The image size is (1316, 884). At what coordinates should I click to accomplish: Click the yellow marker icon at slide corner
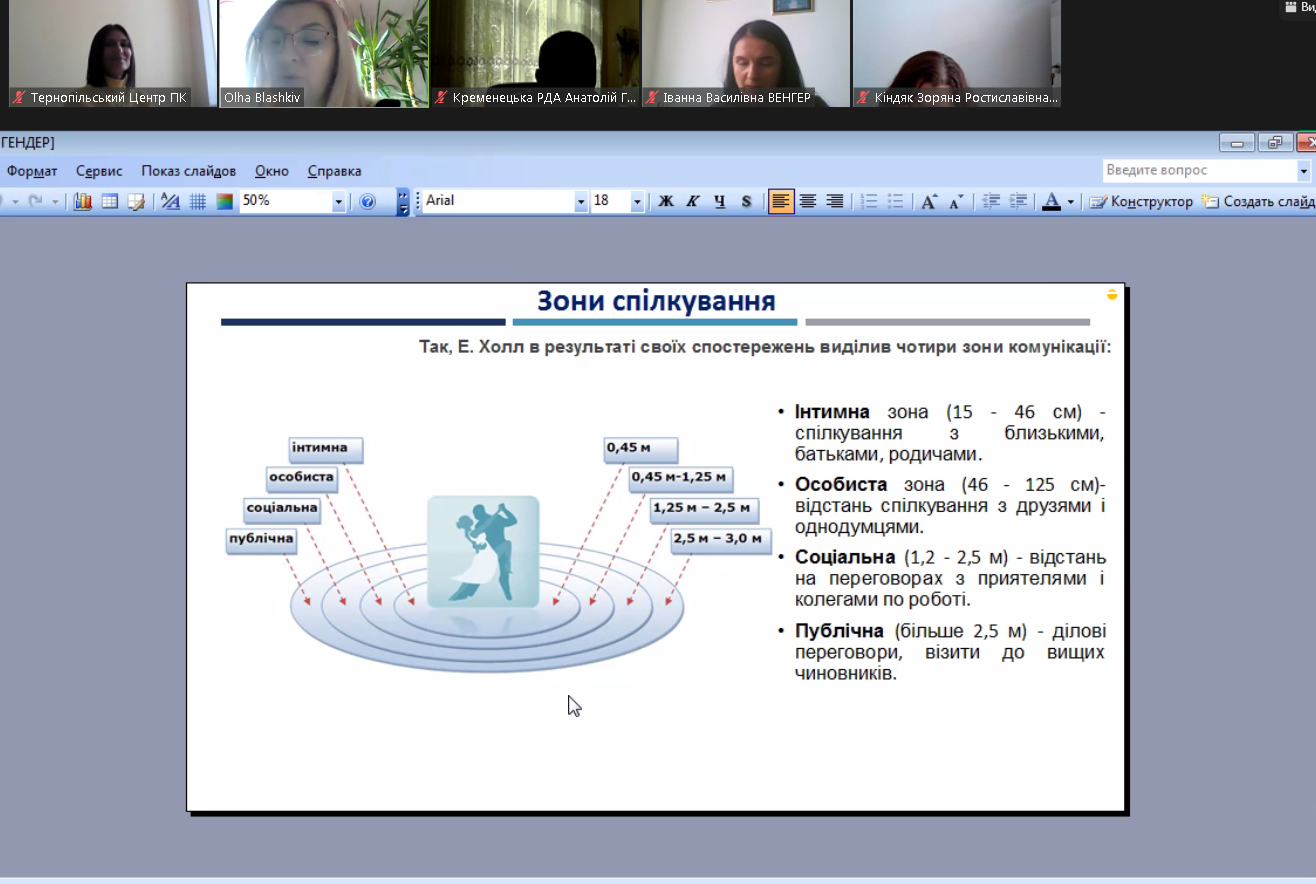point(1112,294)
